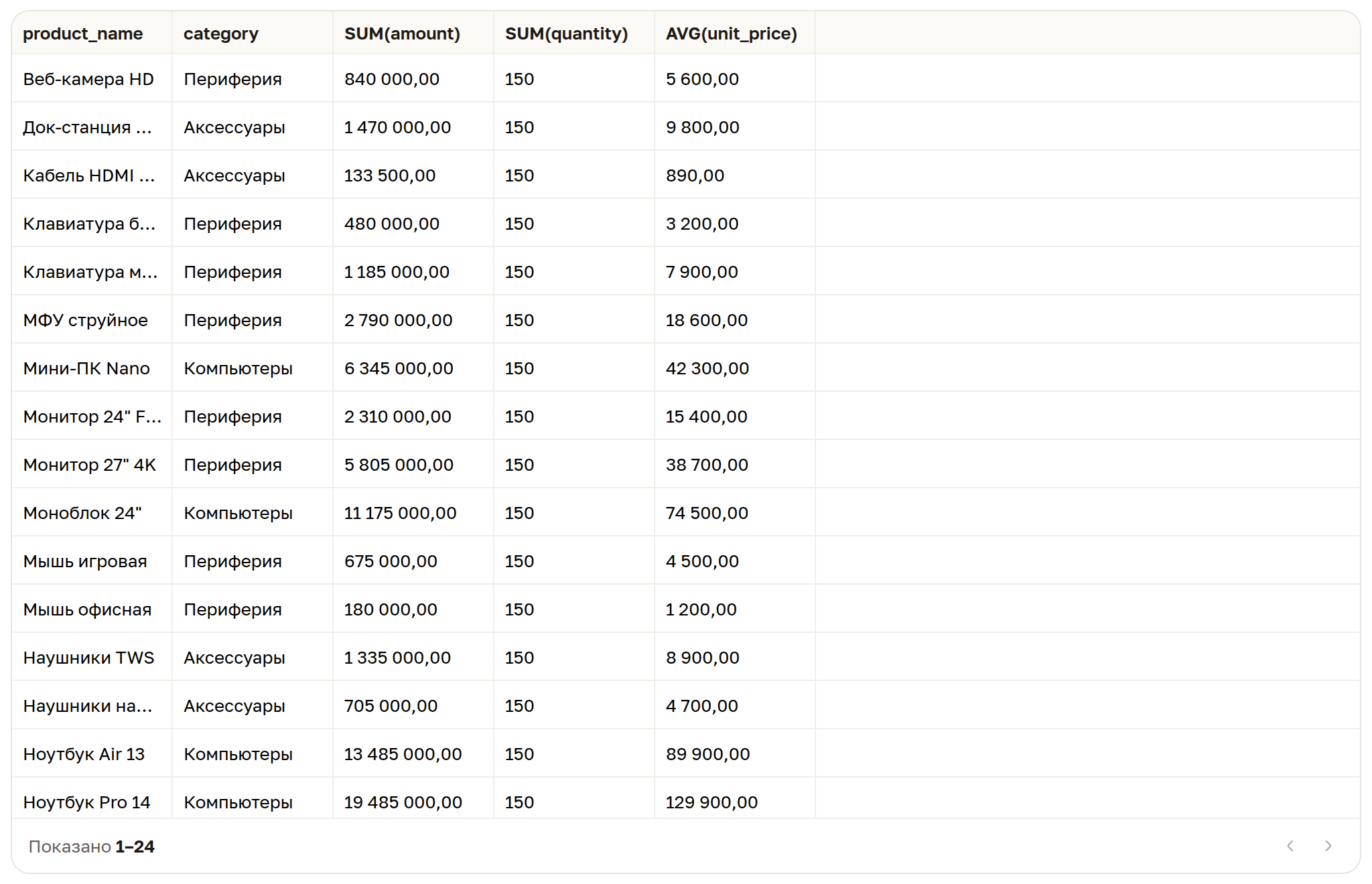Go to the previous page arrow
1372x884 pixels.
tap(1290, 846)
